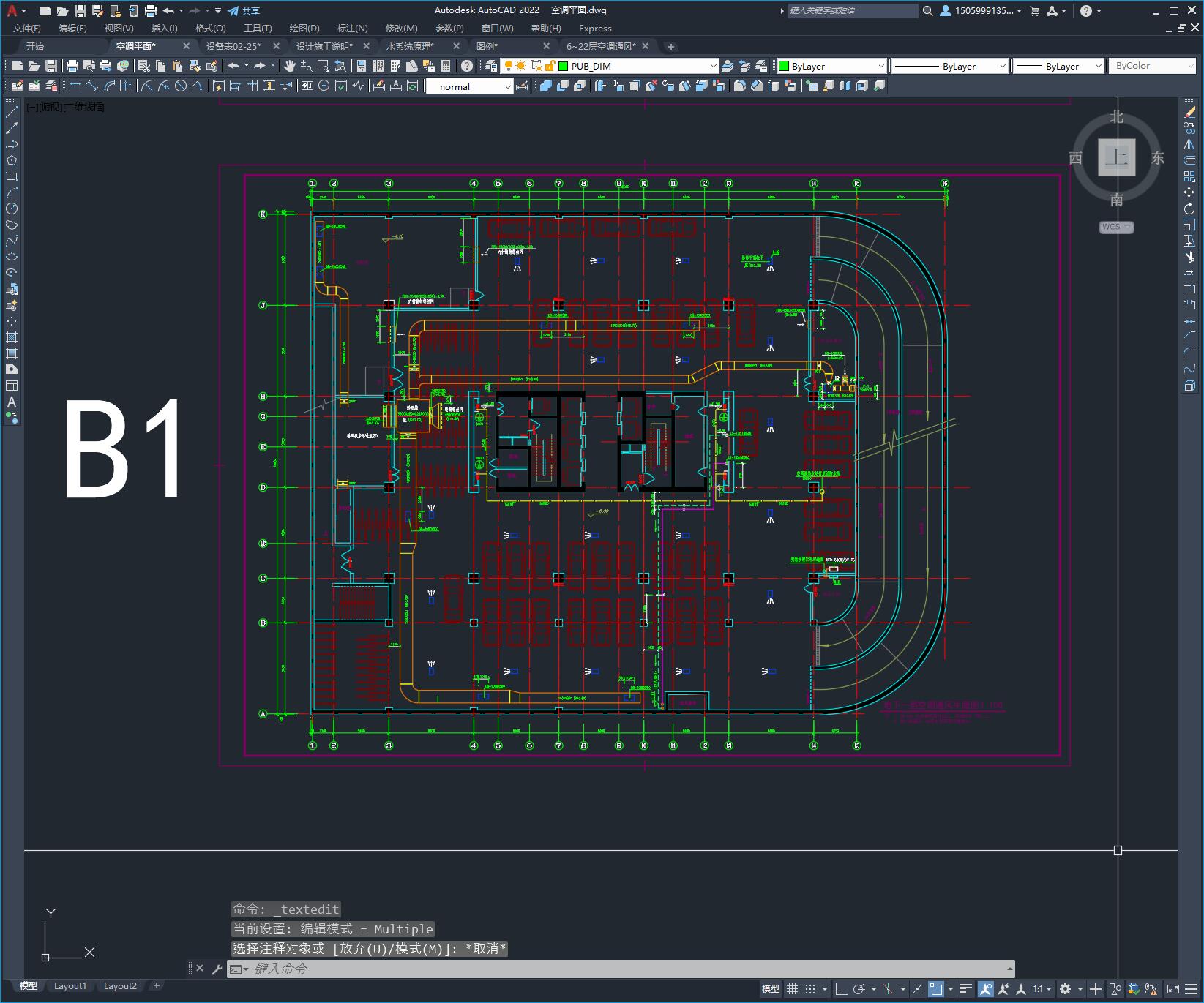Select the Polygon draw tool
This screenshot has width=1204, height=1003.
point(12,160)
